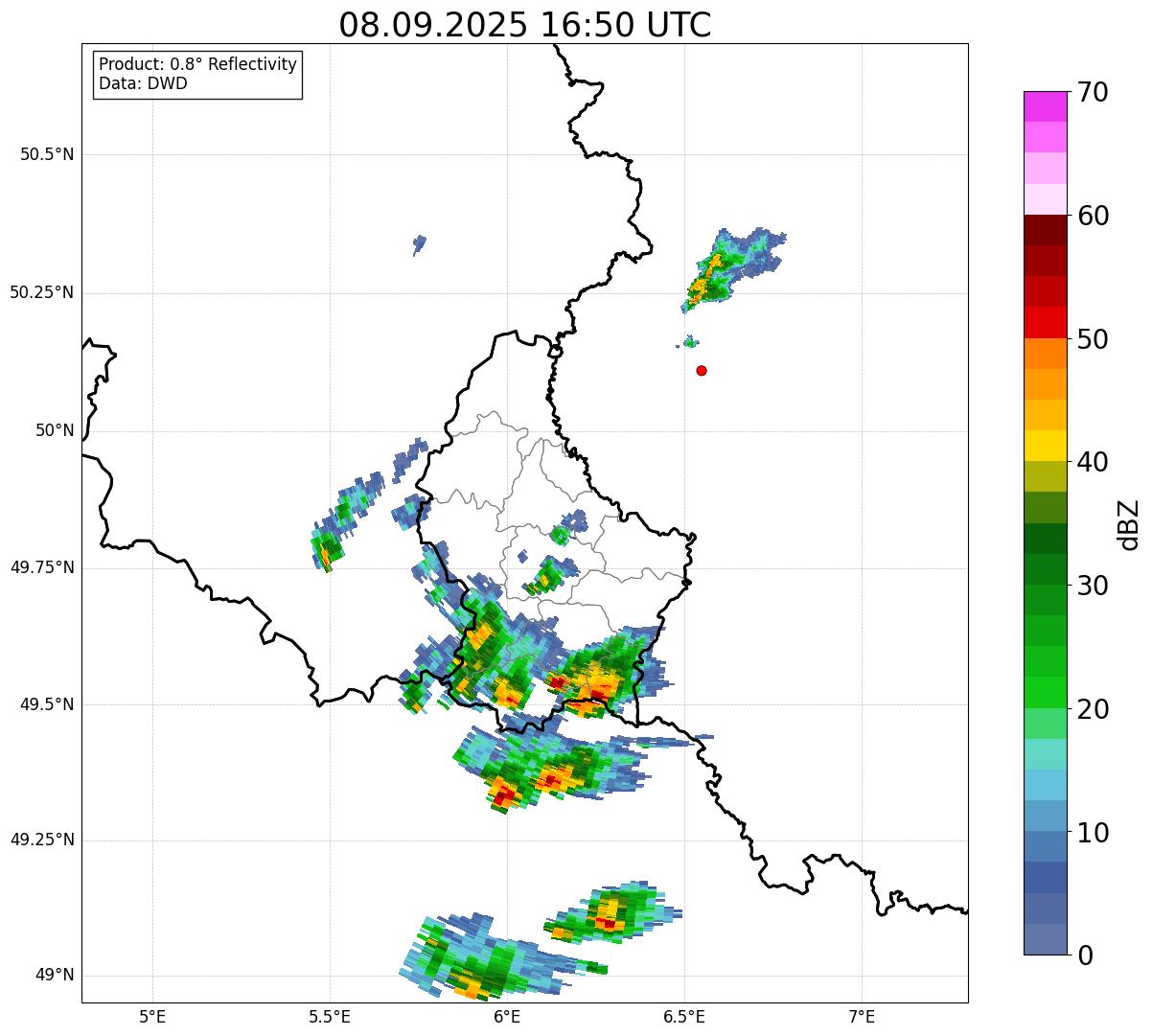This screenshot has height=1036, width=1152.
Task: Click the 49°N latitude label
Action: pos(55,976)
